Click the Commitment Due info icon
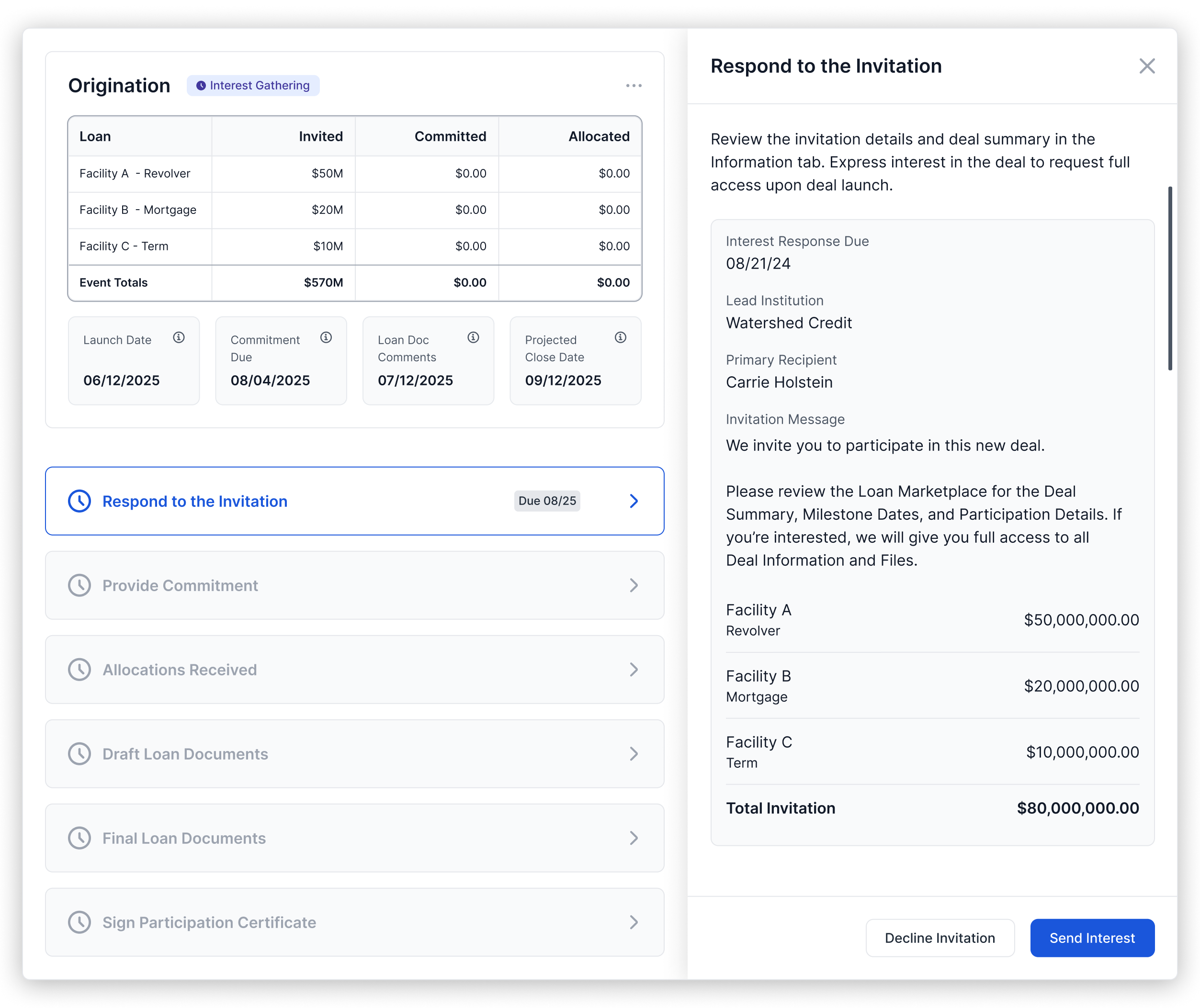Viewport: 1200px width, 1008px height. [x=326, y=338]
